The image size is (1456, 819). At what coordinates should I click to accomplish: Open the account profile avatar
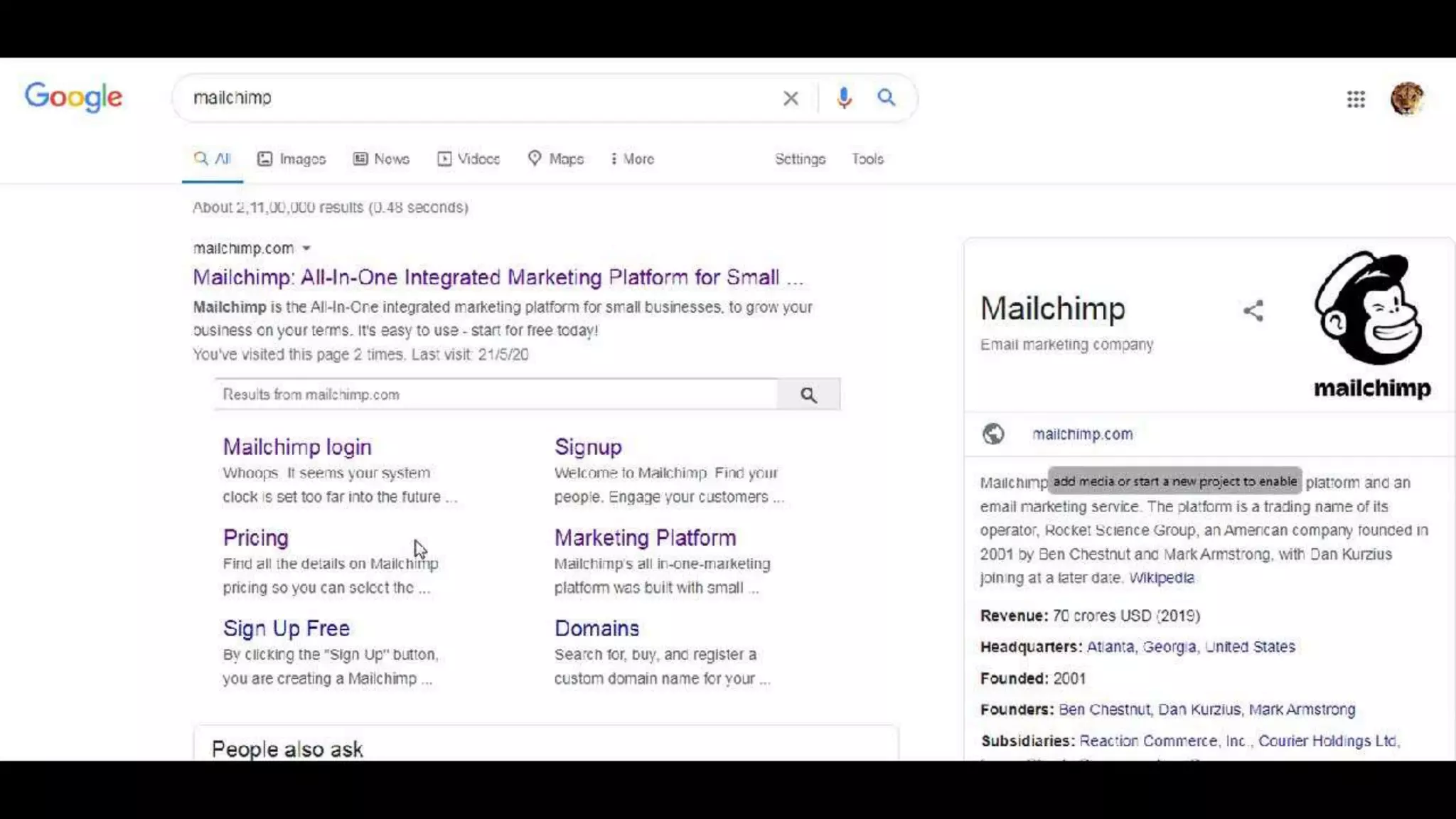point(1407,98)
